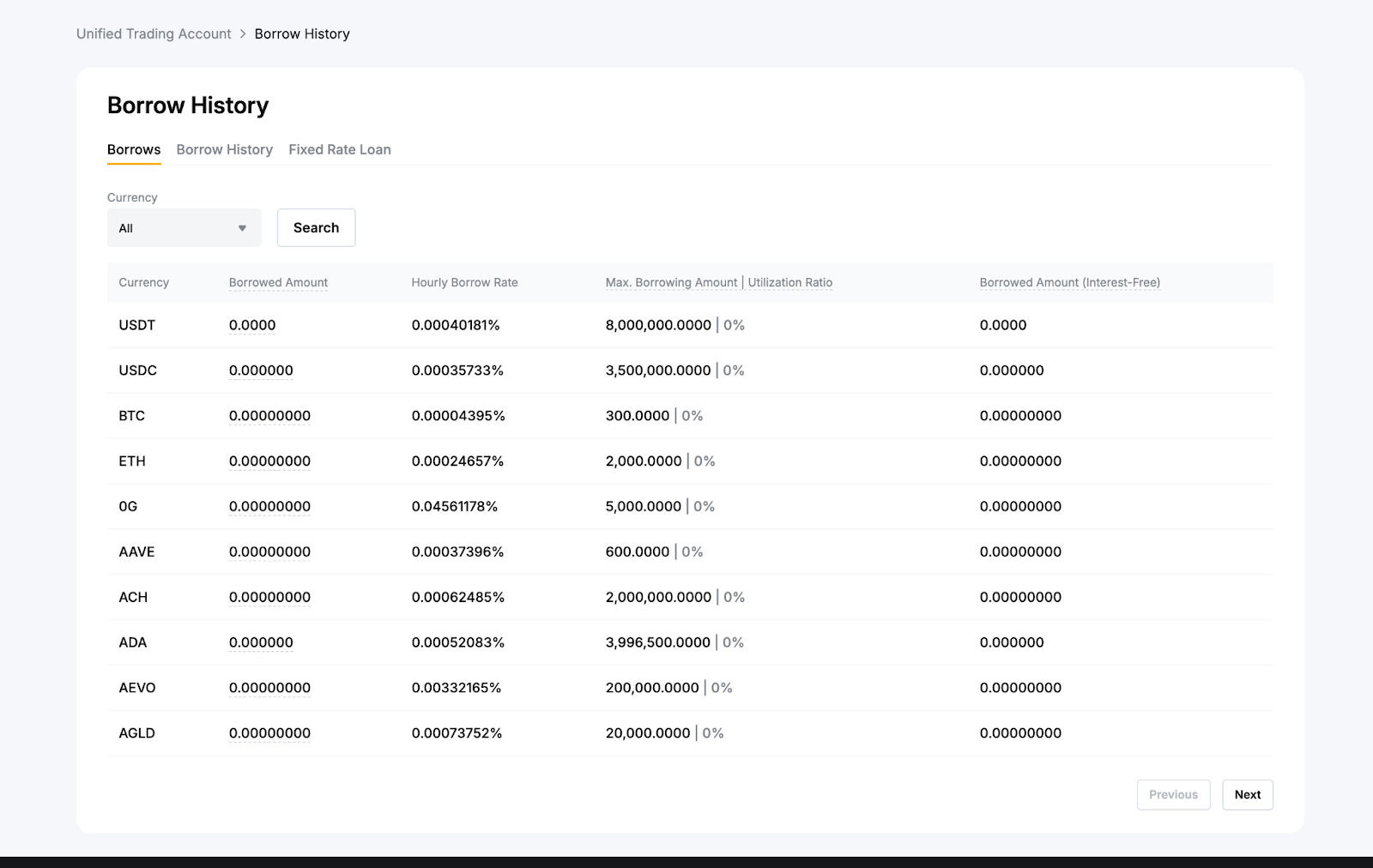Screen dimensions: 1373x868
Task: Open the Fixed Rate Loan tab
Action: (x=339, y=149)
